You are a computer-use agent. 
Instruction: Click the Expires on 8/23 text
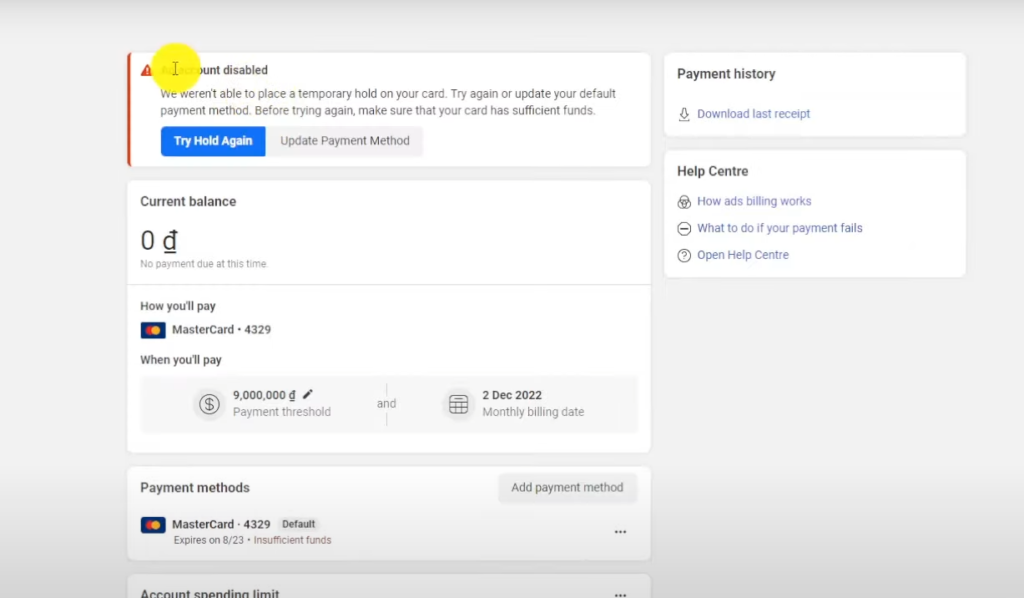(x=208, y=540)
